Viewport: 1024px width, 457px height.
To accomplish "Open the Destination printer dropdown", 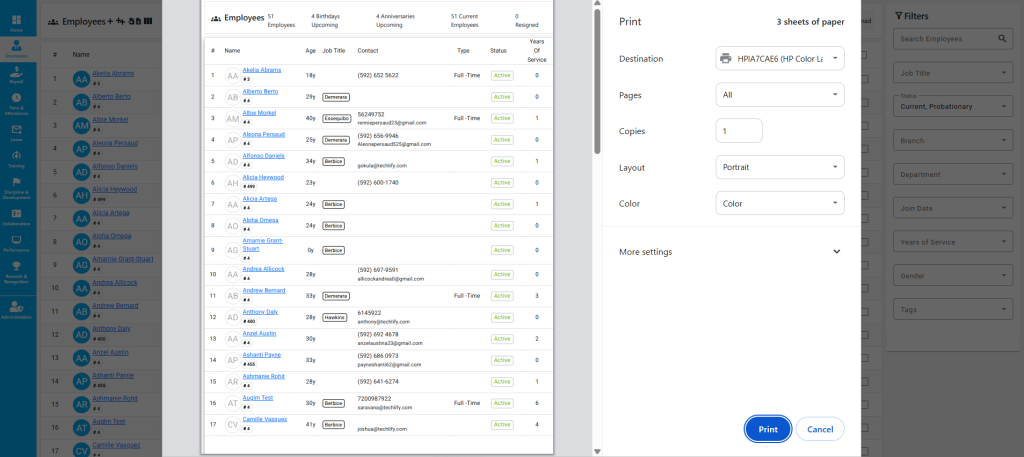I will point(780,59).
